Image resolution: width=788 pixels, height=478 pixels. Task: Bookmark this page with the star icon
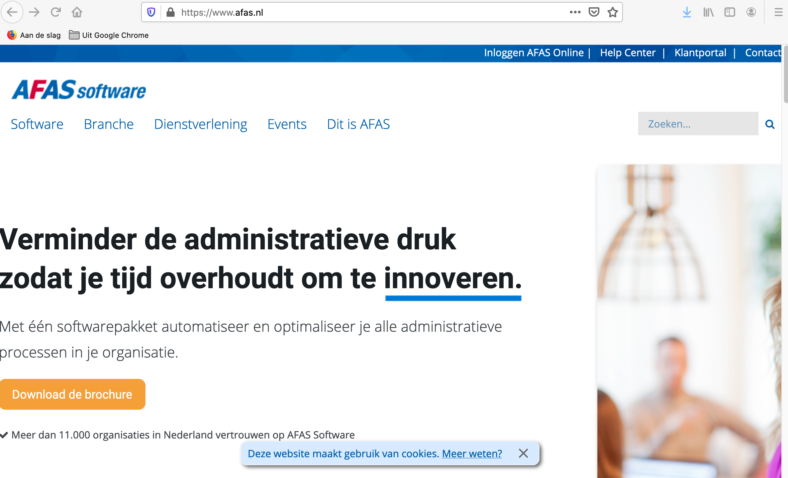[x=613, y=12]
